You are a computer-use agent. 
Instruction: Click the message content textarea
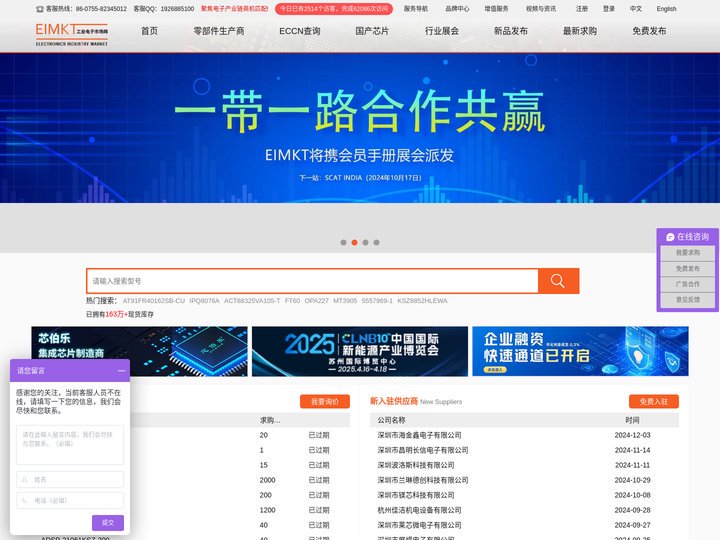[70, 445]
